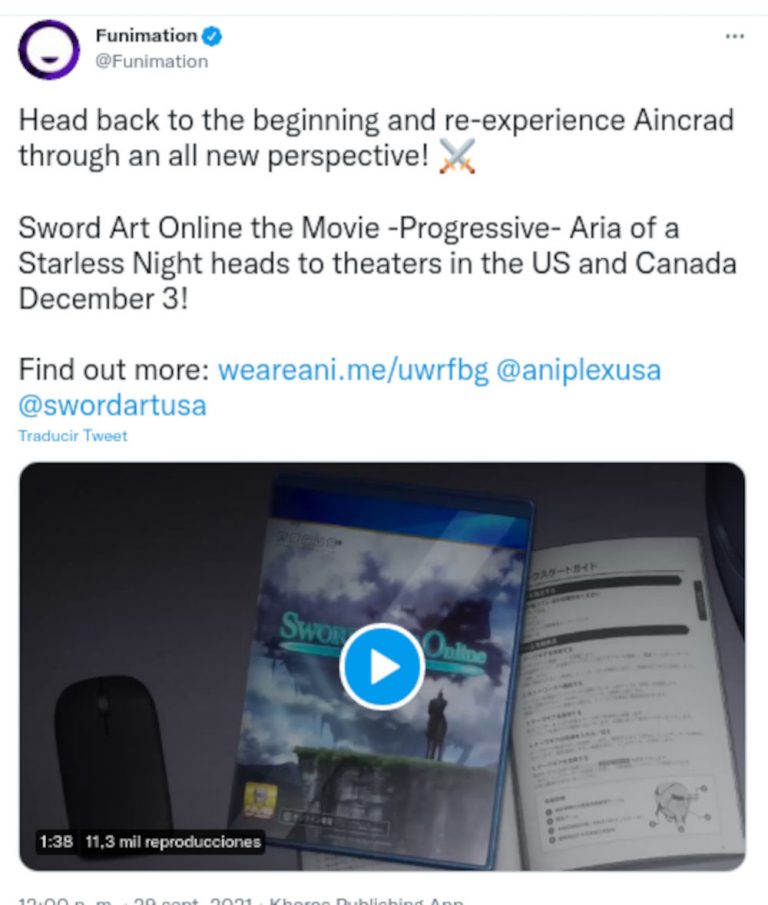Image resolution: width=768 pixels, height=905 pixels.
Task: Click the blue verified badge beside Funimation
Action: point(212,36)
